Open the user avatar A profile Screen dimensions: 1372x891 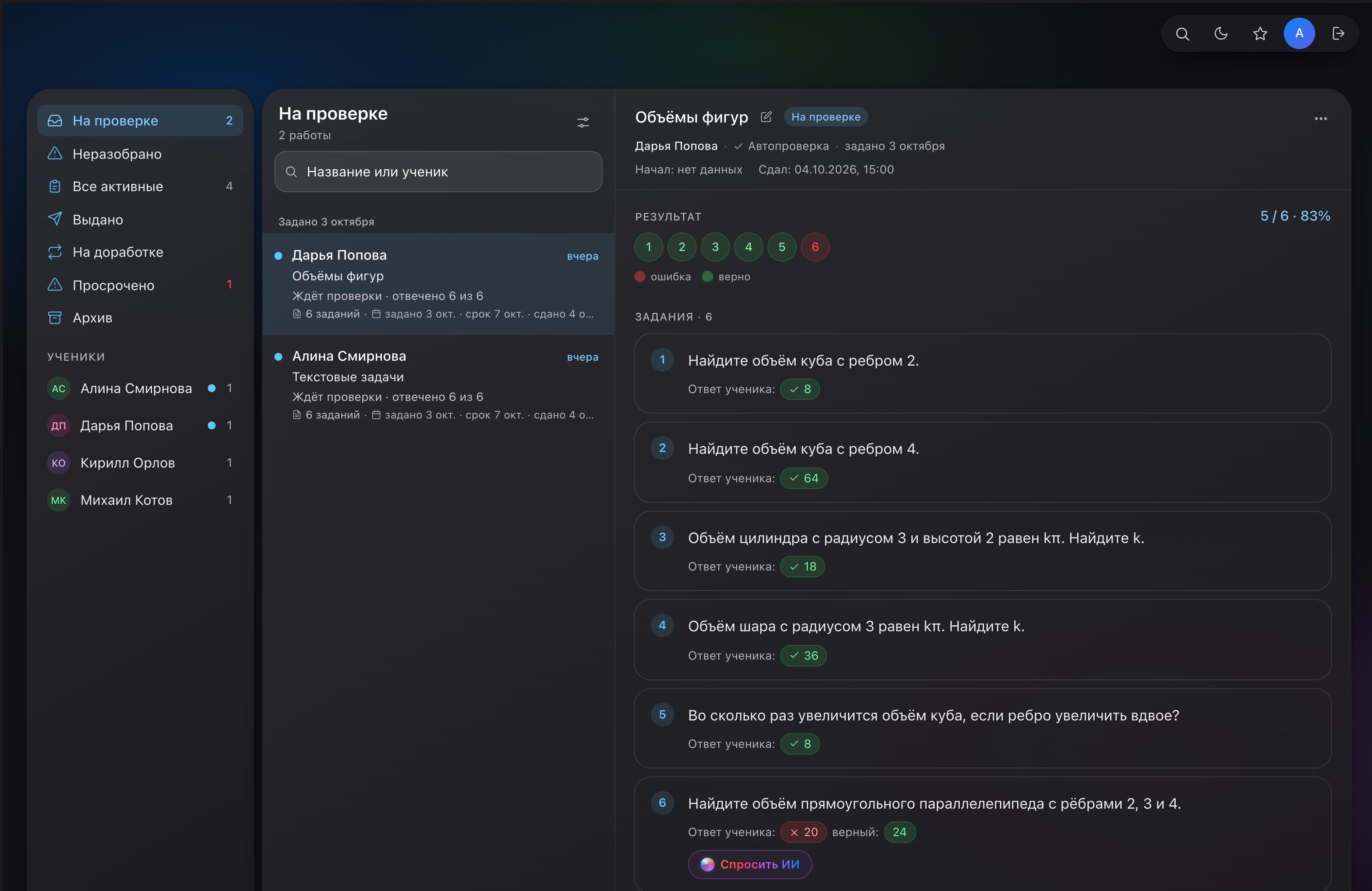coord(1299,33)
